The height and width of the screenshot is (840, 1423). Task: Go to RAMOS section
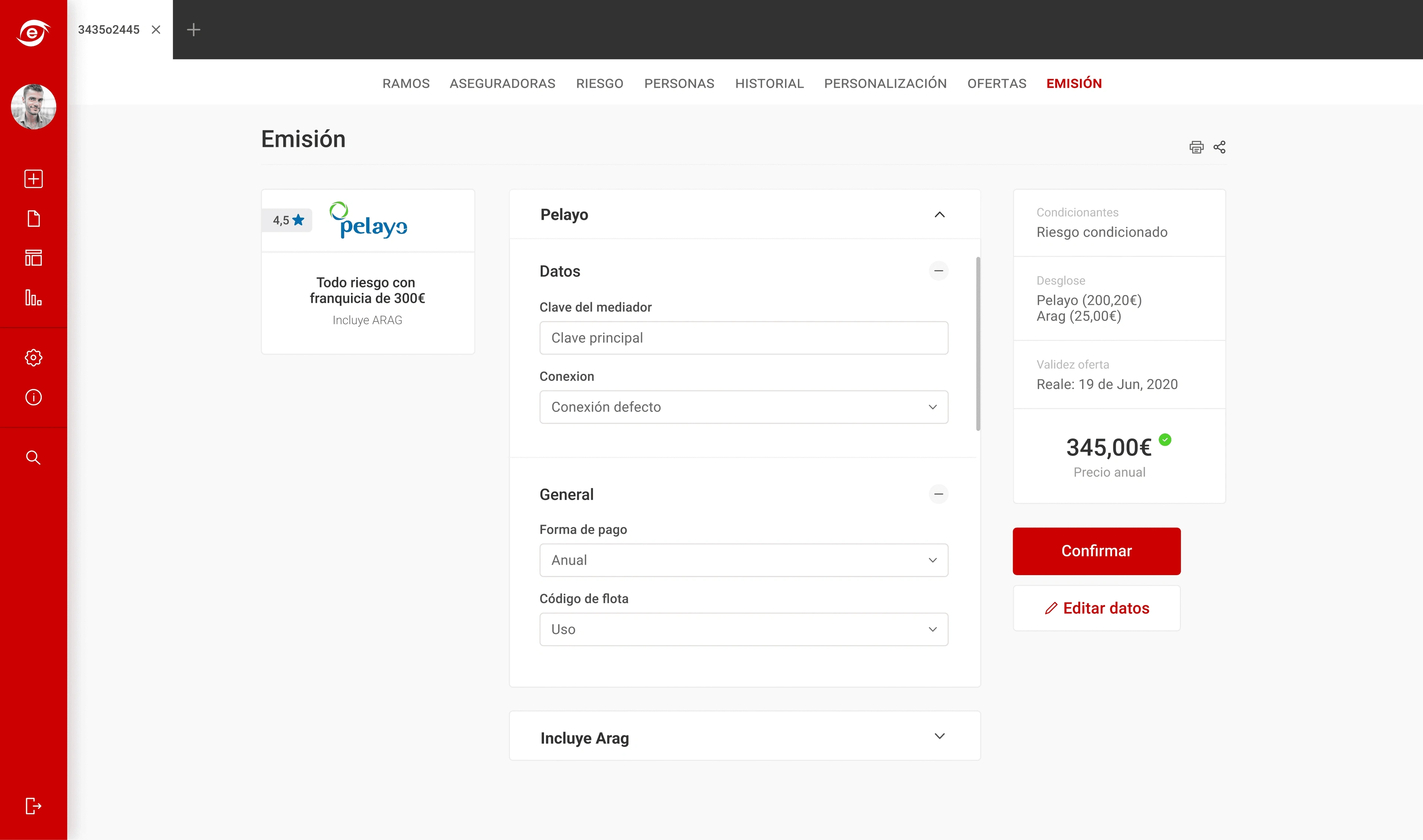[406, 83]
